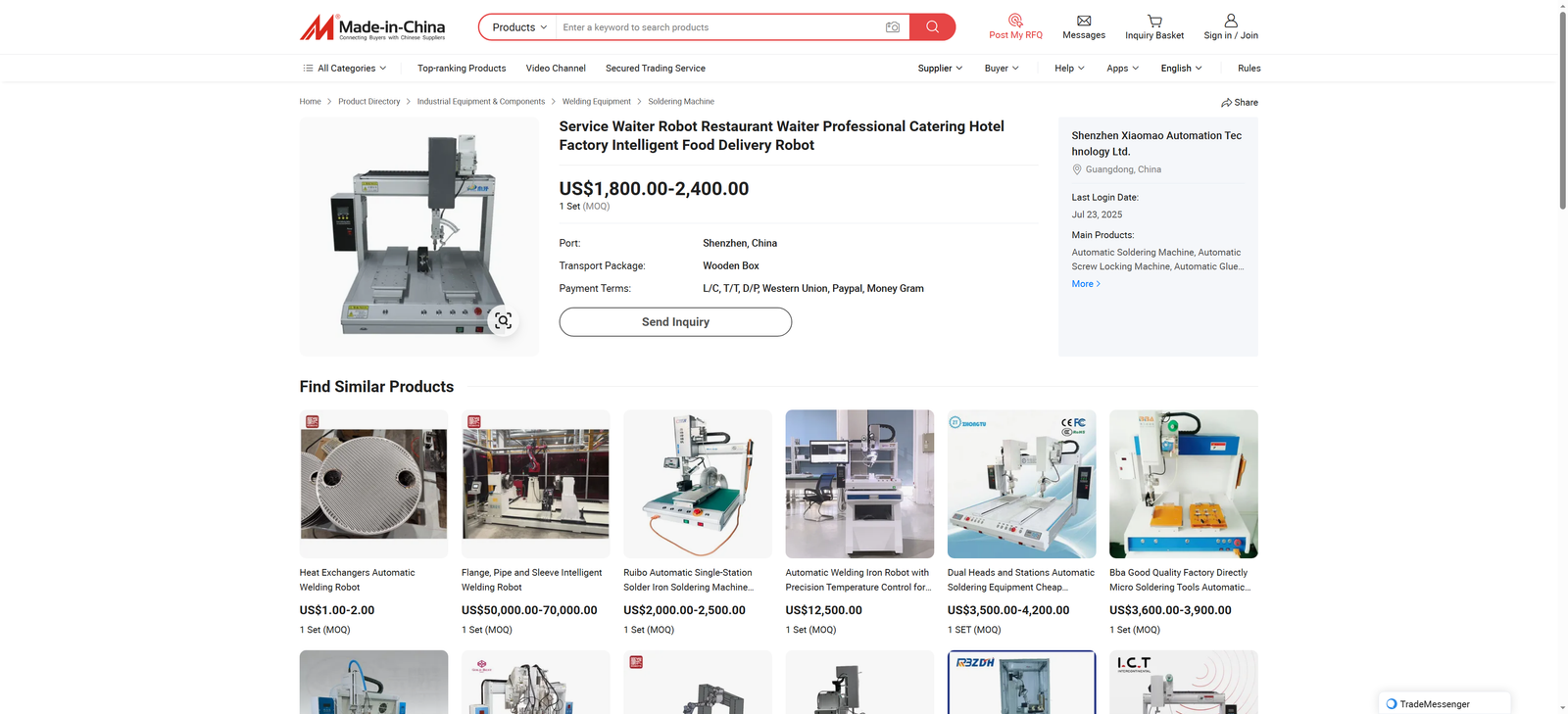Viewport: 1568px width, 714px height.
Task: Go to Top-ranking Products
Action: tap(462, 69)
